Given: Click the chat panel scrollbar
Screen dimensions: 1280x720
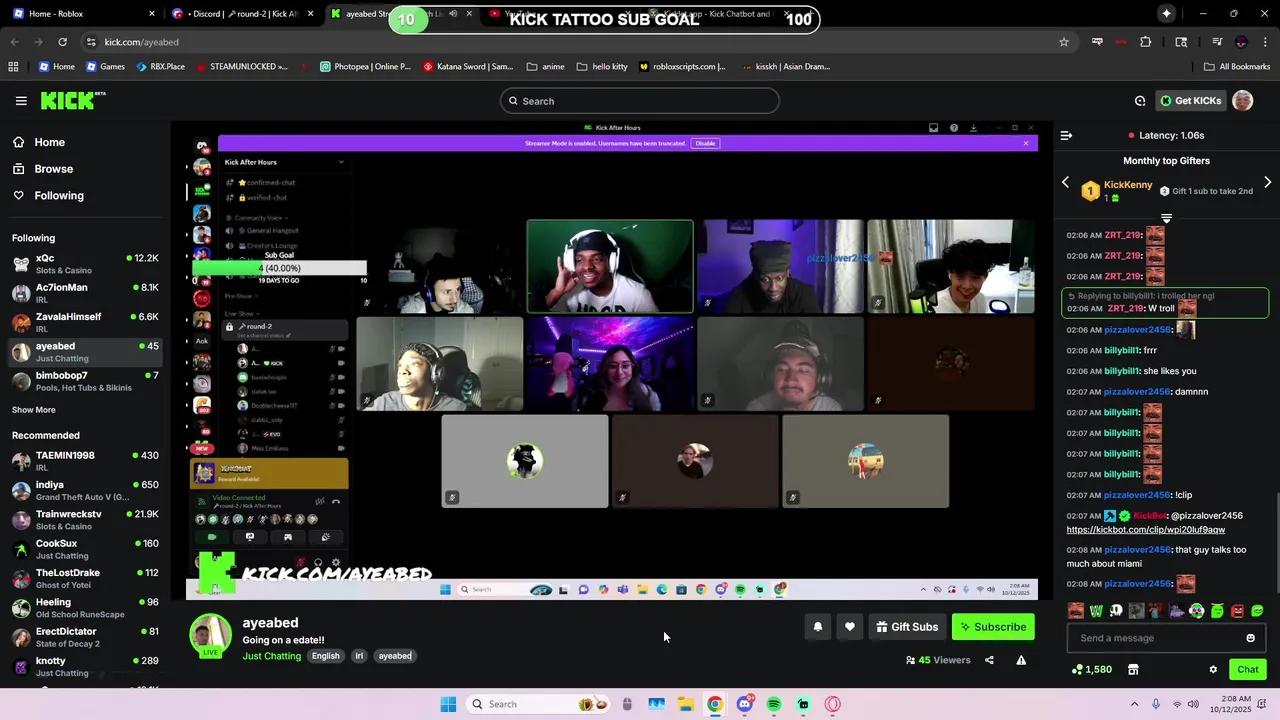Looking at the screenshot, I should click(1276, 545).
